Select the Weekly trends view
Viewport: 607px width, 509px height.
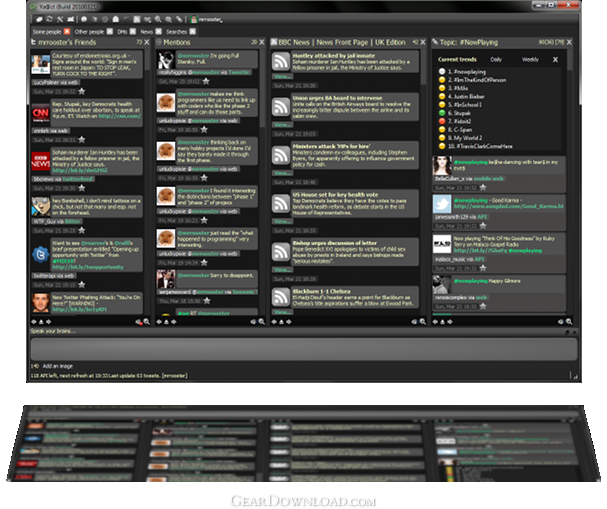[530, 60]
